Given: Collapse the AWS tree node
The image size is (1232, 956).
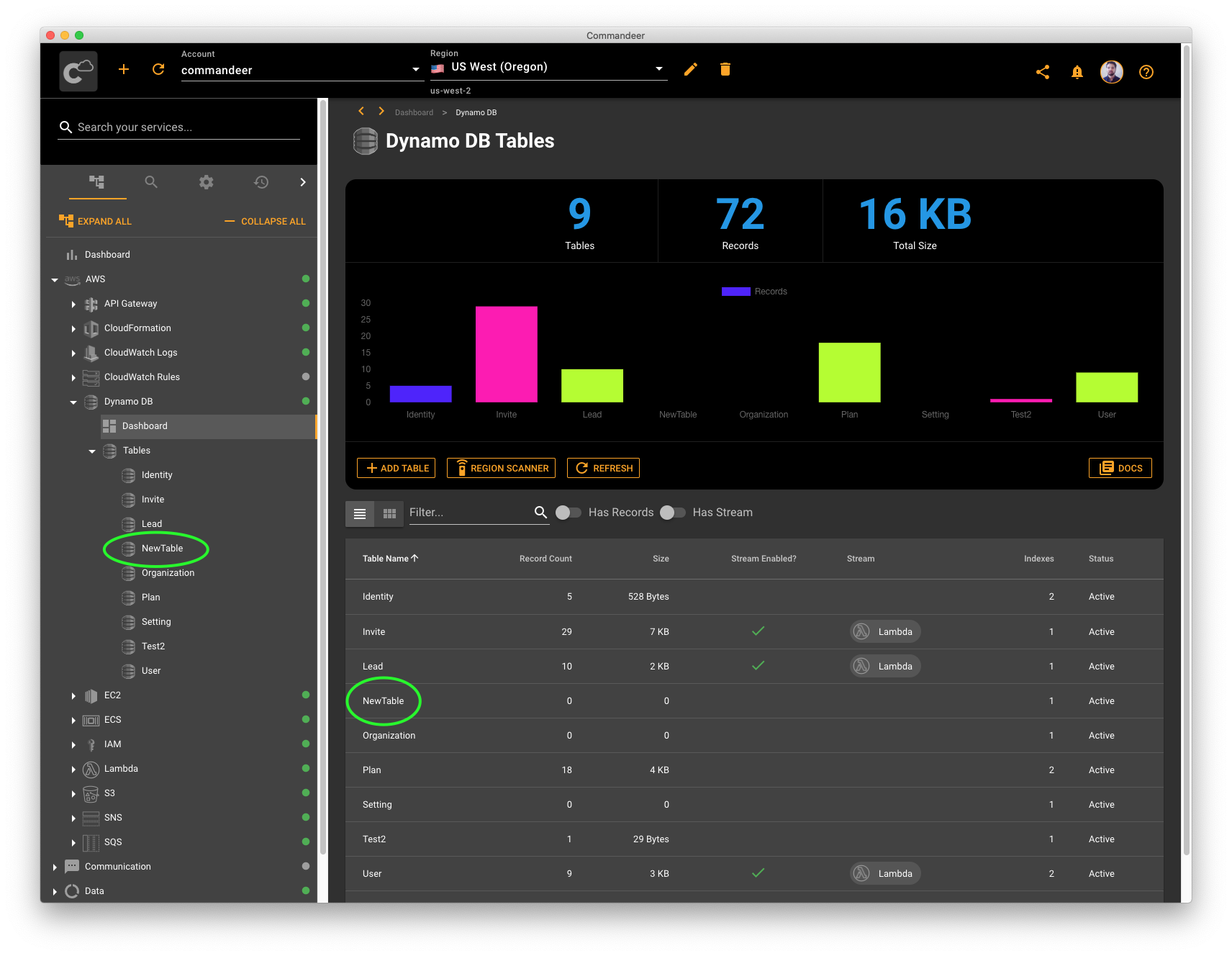Looking at the screenshot, I should coord(55,279).
